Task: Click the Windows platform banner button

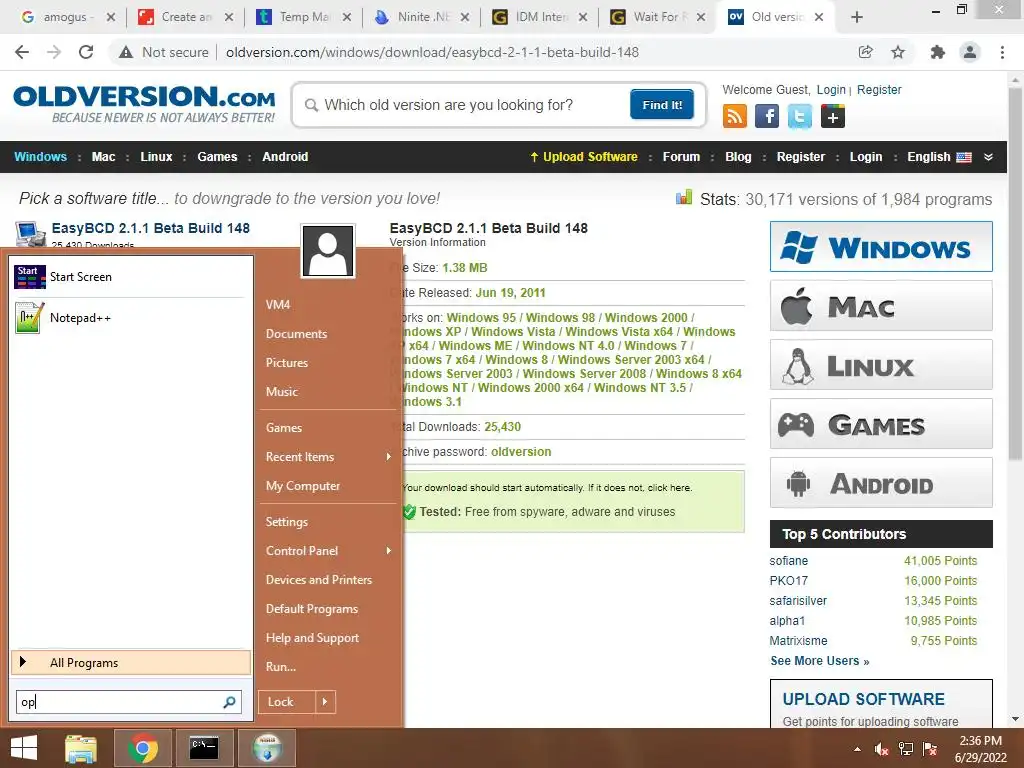Action: point(881,247)
